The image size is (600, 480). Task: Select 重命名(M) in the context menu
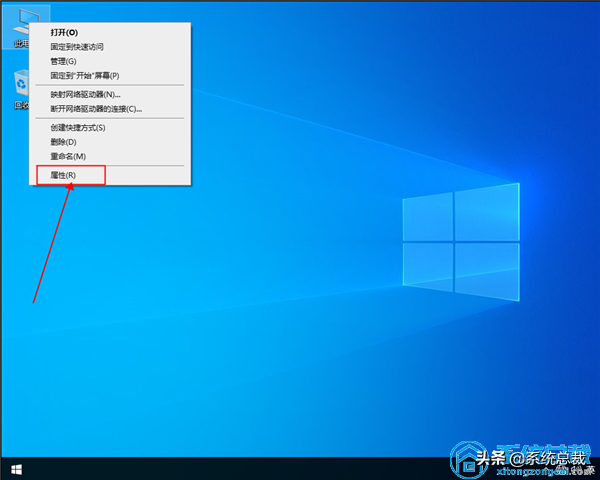[x=110, y=157]
